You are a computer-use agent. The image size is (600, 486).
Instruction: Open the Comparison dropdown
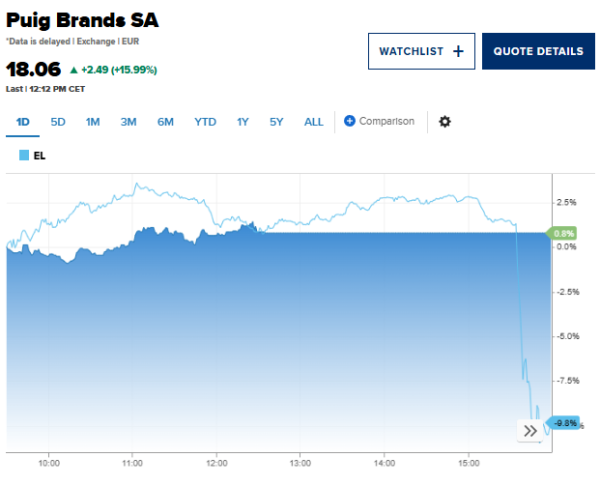[386, 122]
